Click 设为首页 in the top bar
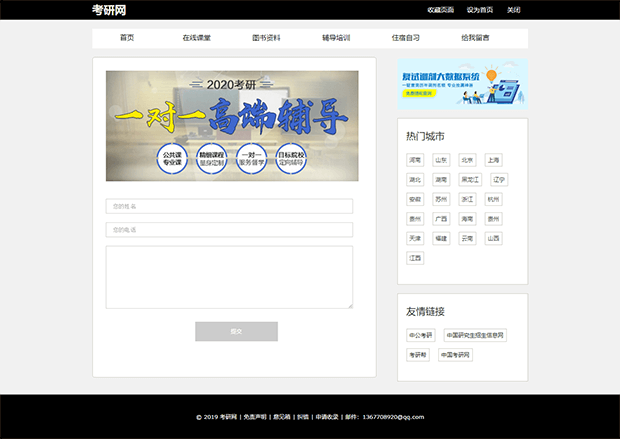Viewport: 620px width, 439px height. click(480, 10)
